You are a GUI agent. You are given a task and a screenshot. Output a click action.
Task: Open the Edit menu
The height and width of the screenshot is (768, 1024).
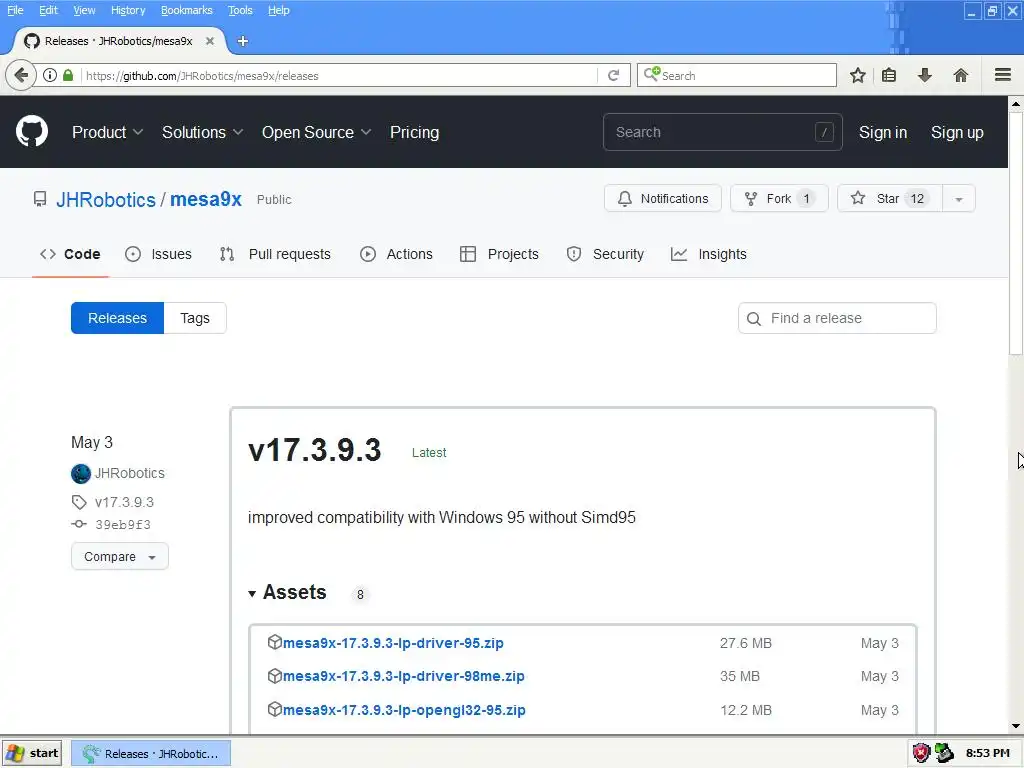click(48, 10)
